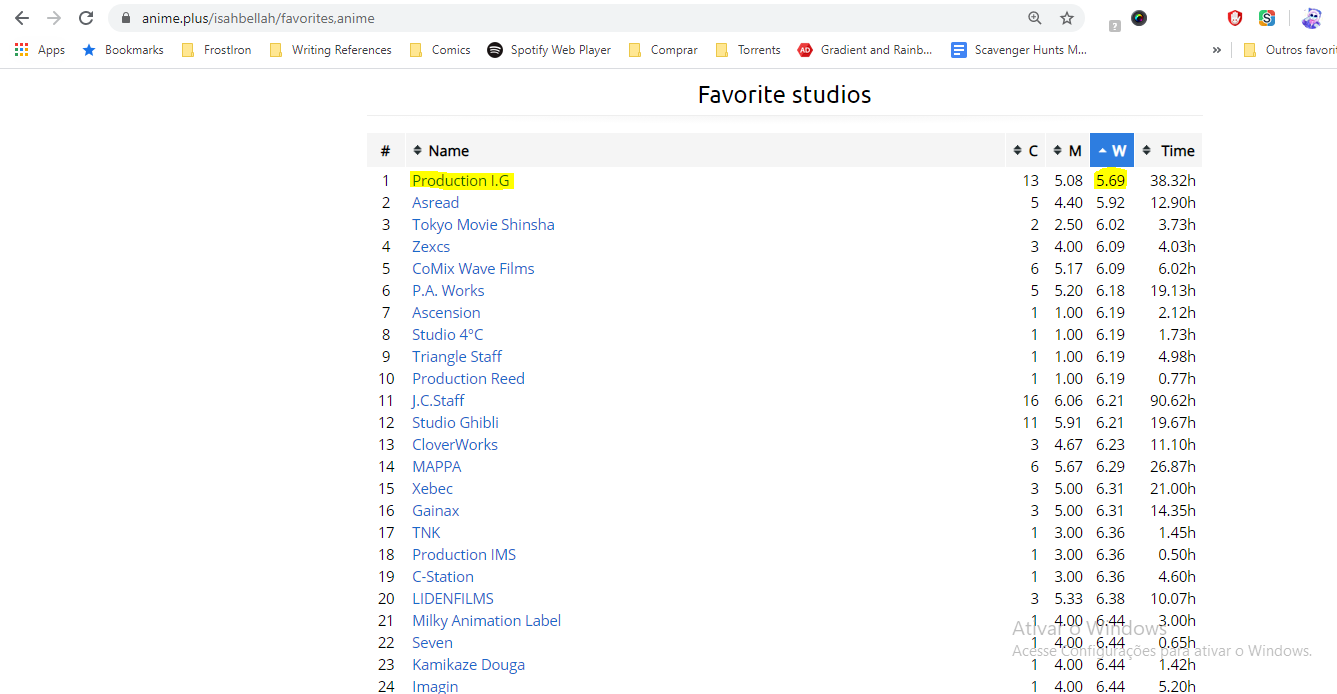
Task: Open the Apps shortcut in bookmarks bar
Action: pos(40,50)
